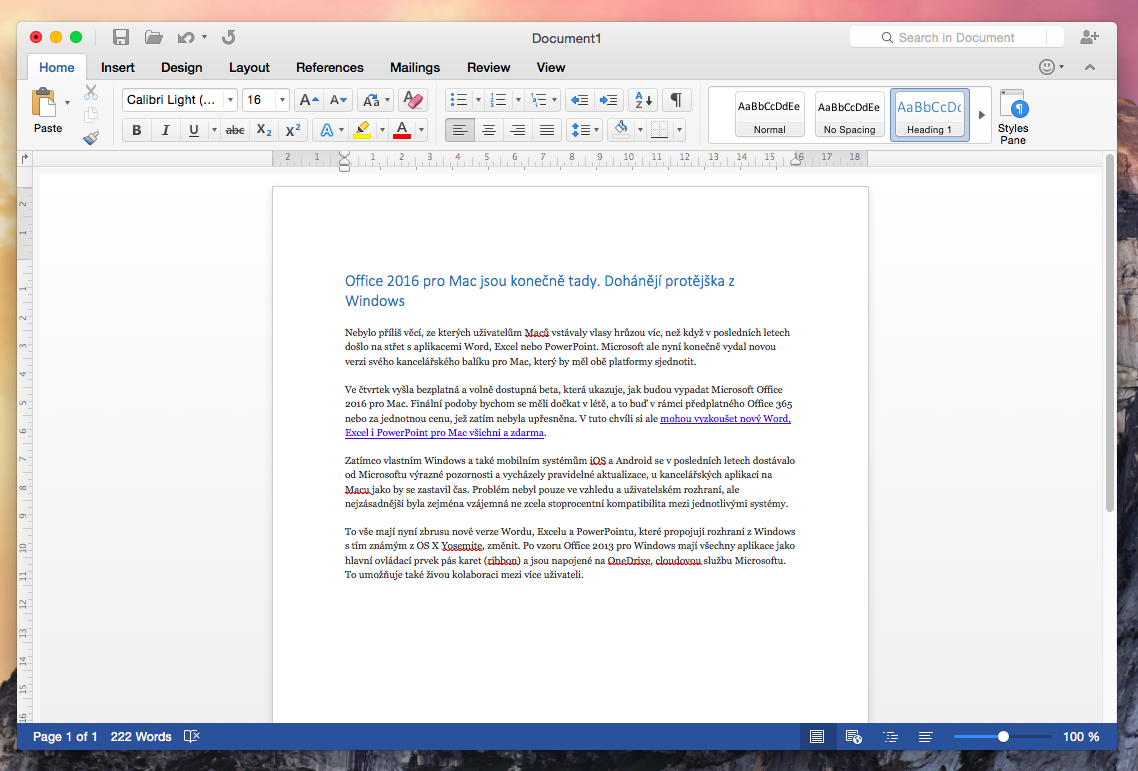Open the Insert tab

118,68
